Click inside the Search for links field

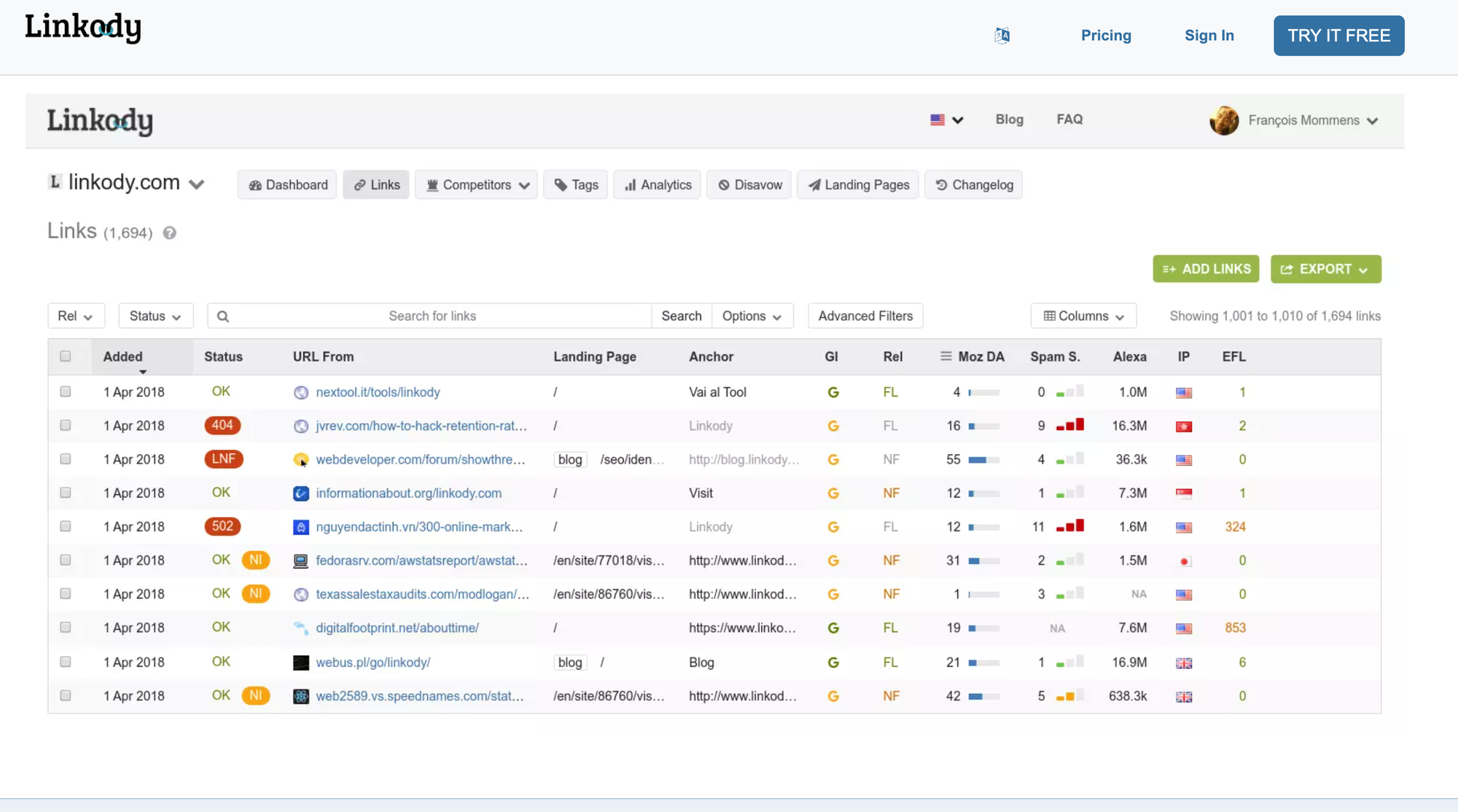[x=433, y=316]
